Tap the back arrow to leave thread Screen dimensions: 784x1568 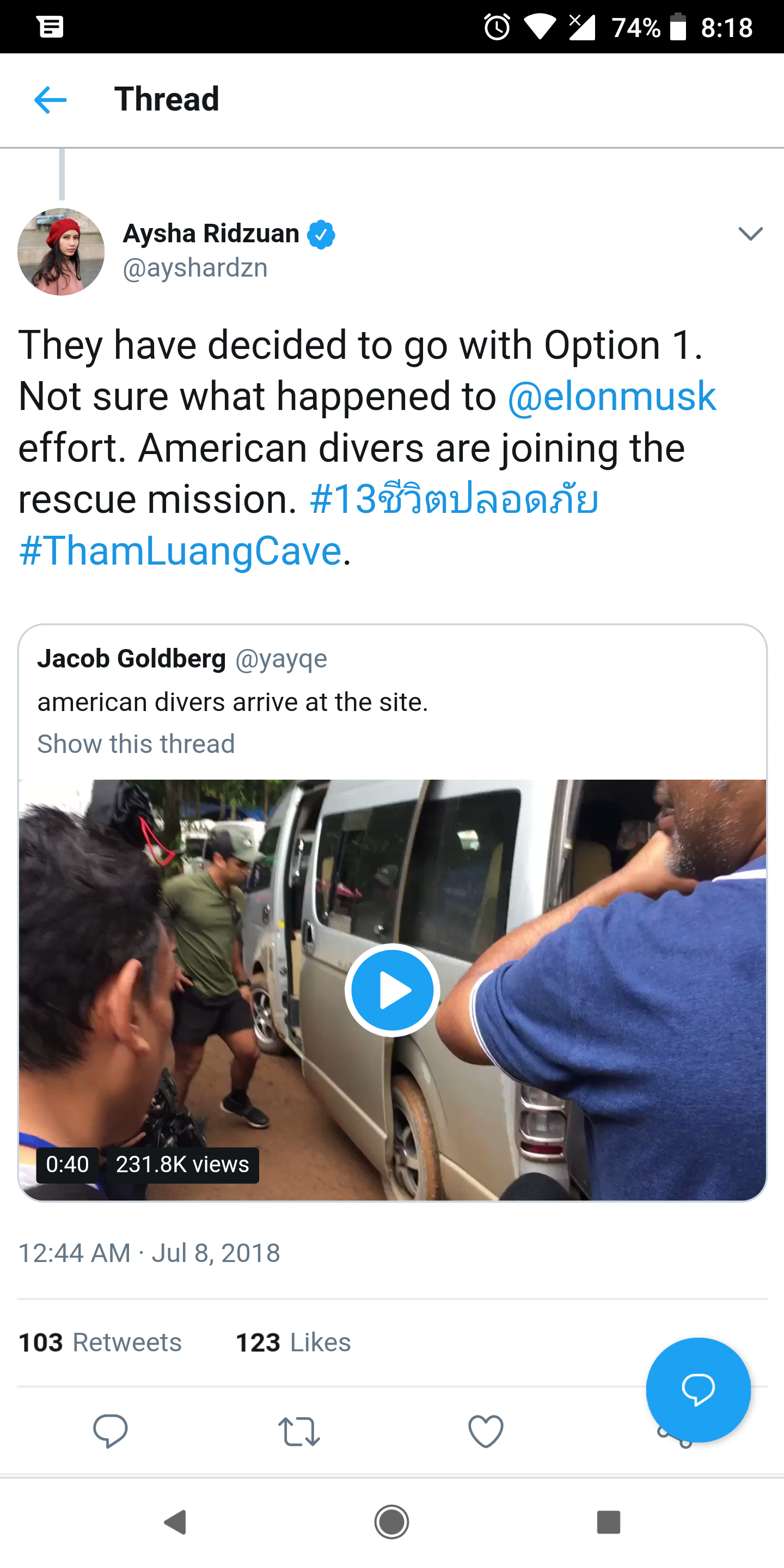pos(51,100)
